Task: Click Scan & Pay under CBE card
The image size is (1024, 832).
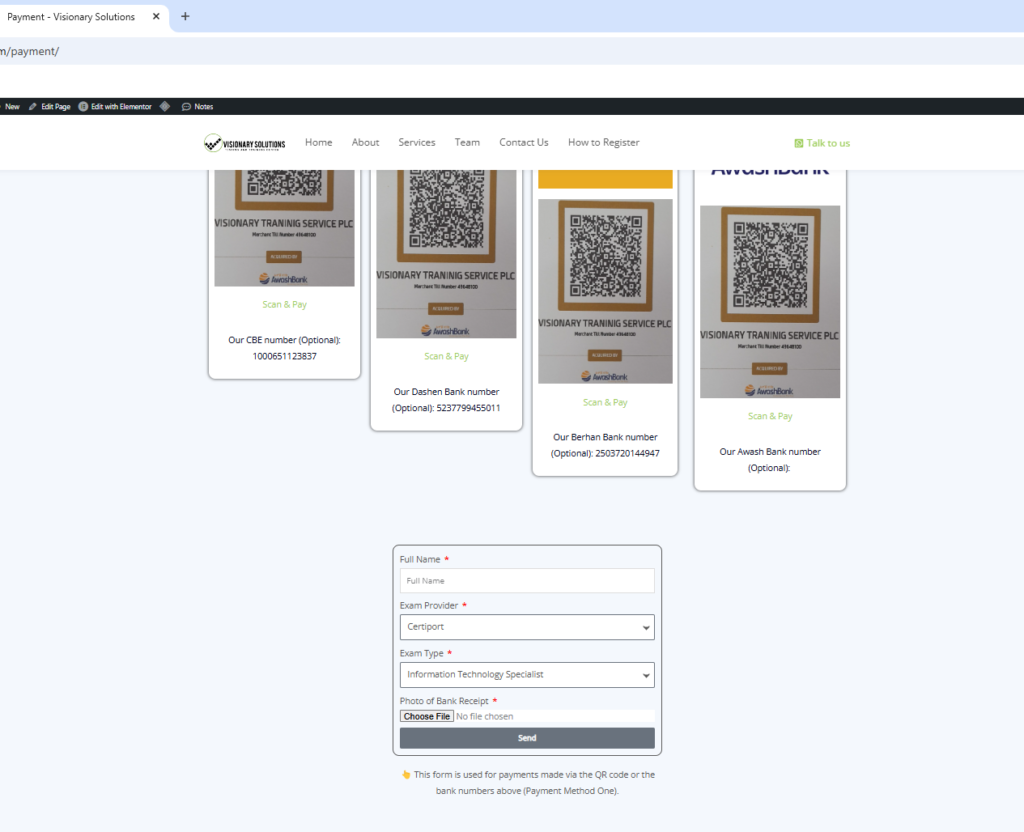Action: coord(284,304)
